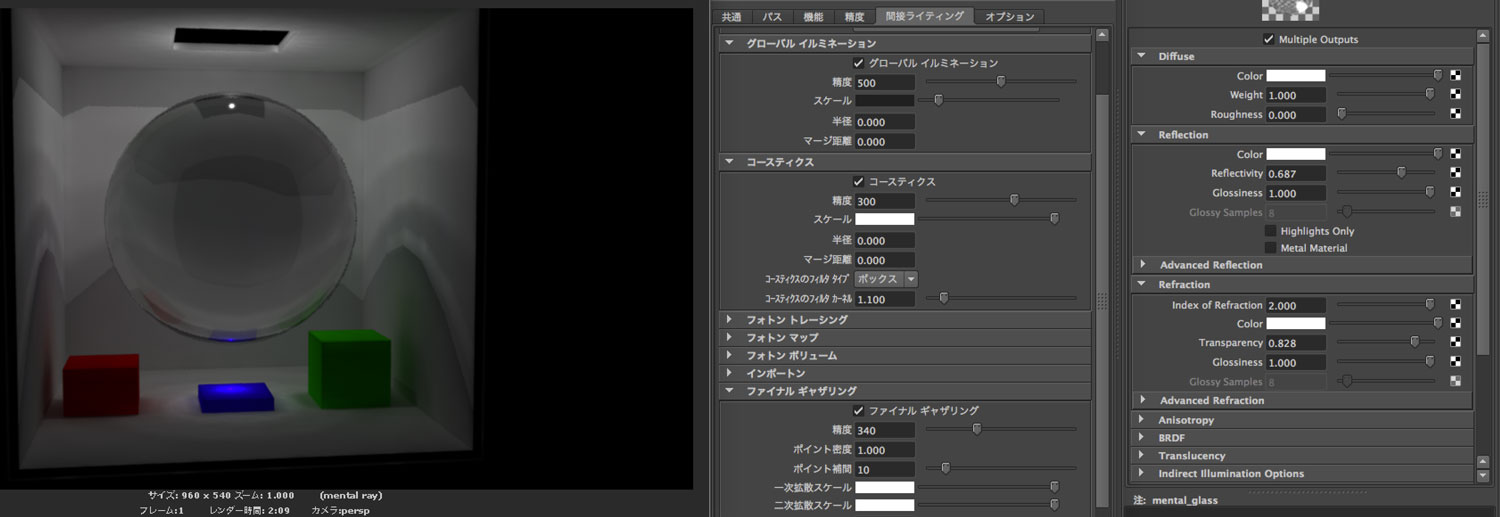Image resolution: width=1500 pixels, height=517 pixels.
Task: Open texture map button for Diffuse Roughness
Action: (x=1456, y=114)
